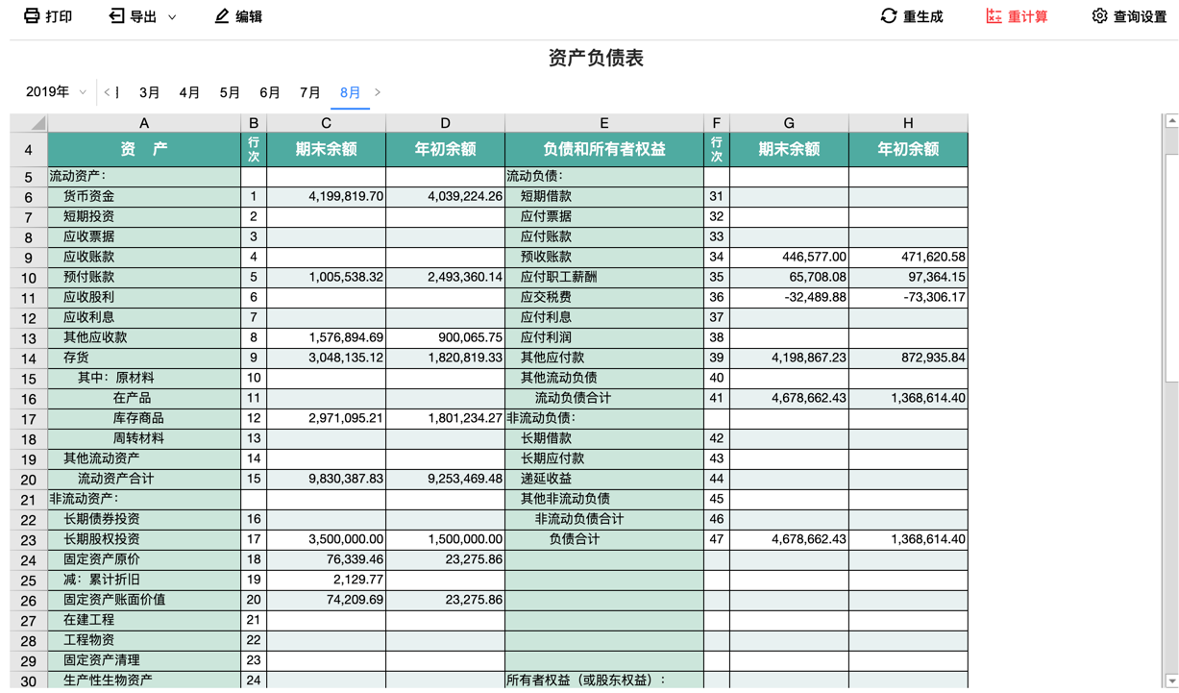Switch to the 6月 tab
Image resolution: width=1179 pixels, height=693 pixels.
click(x=270, y=92)
